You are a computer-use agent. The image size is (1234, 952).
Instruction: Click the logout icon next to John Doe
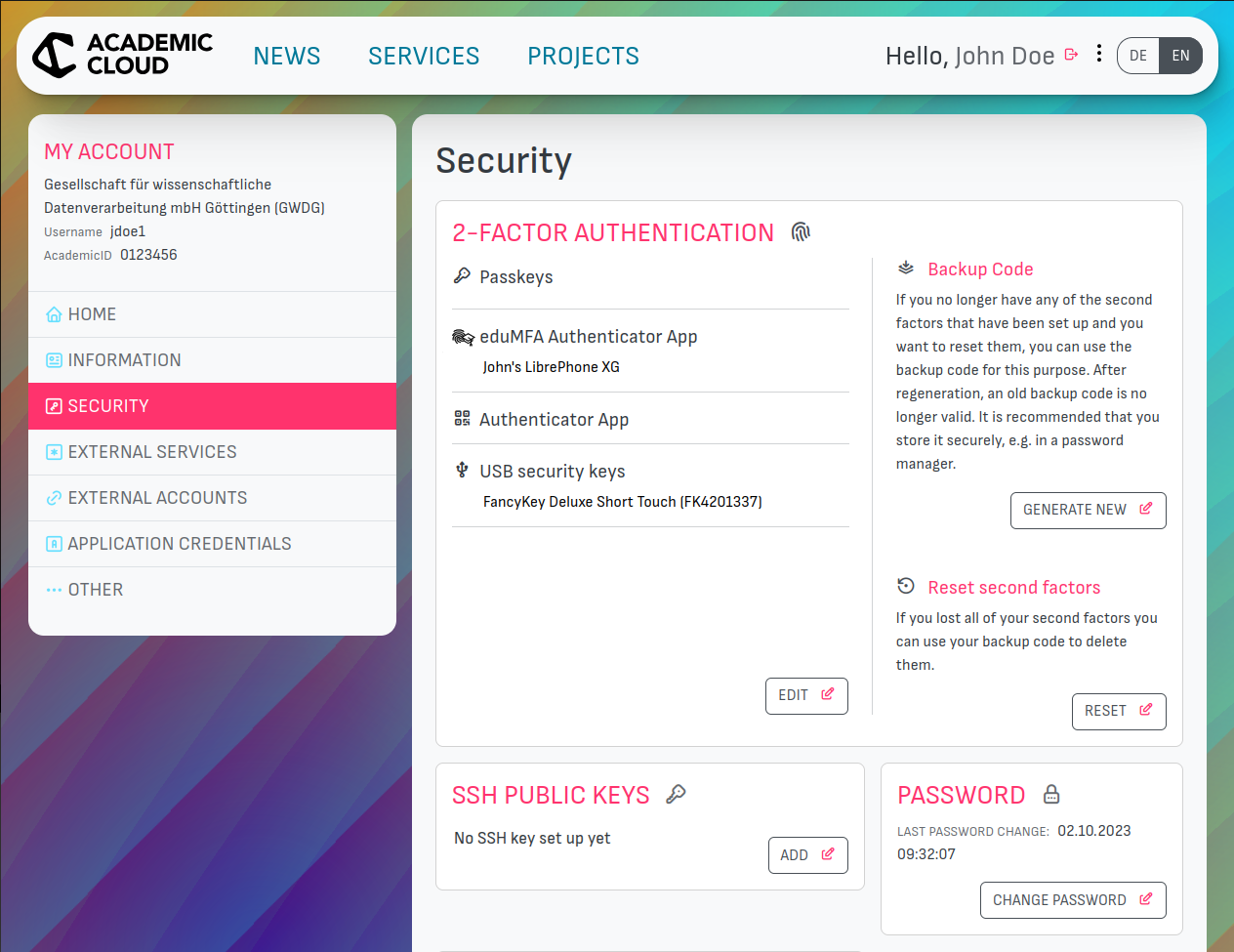pyautogui.click(x=1071, y=55)
